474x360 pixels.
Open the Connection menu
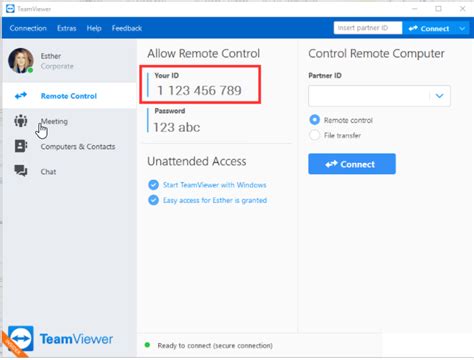pos(28,28)
